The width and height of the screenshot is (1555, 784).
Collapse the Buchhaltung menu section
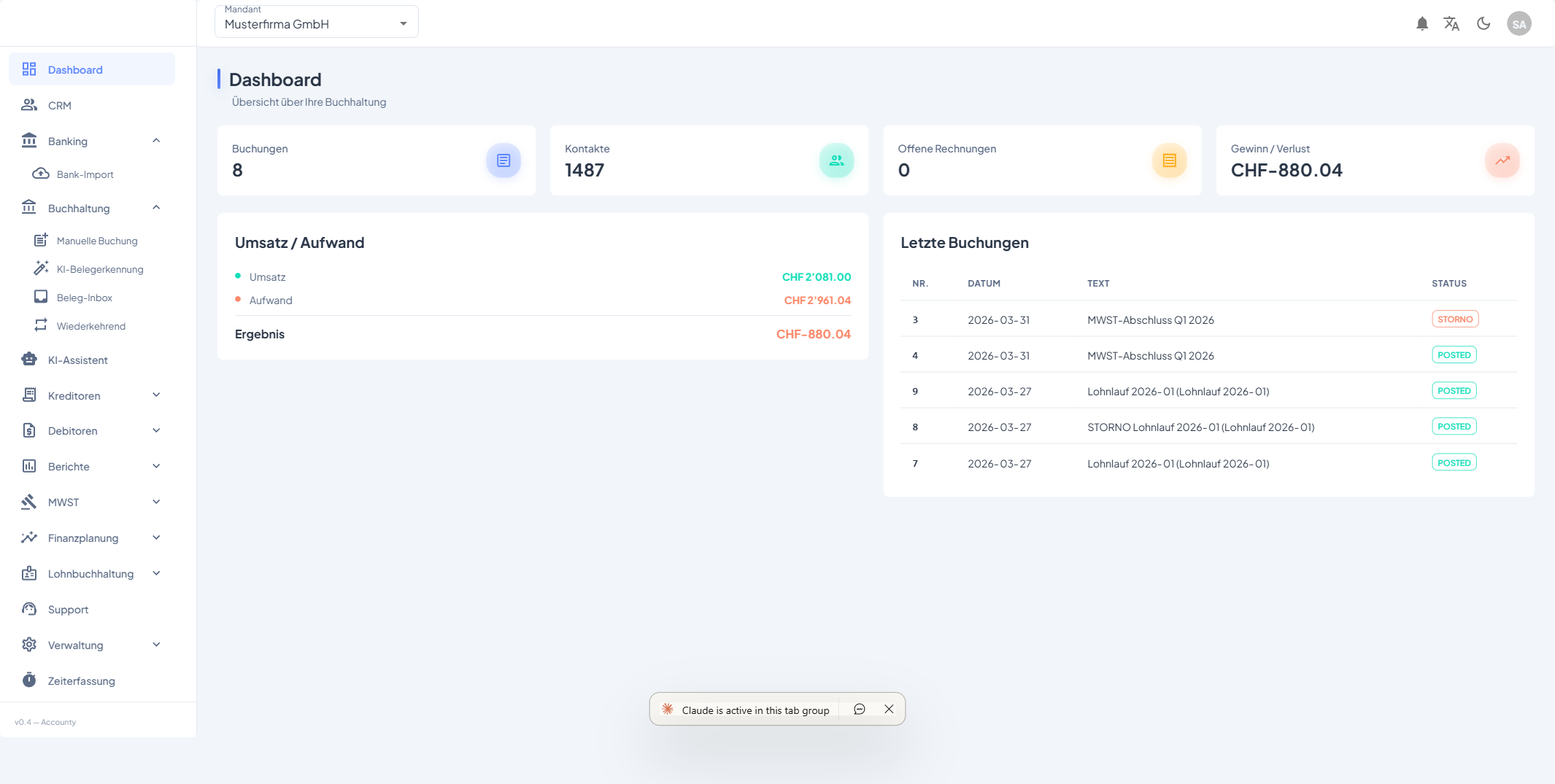156,208
